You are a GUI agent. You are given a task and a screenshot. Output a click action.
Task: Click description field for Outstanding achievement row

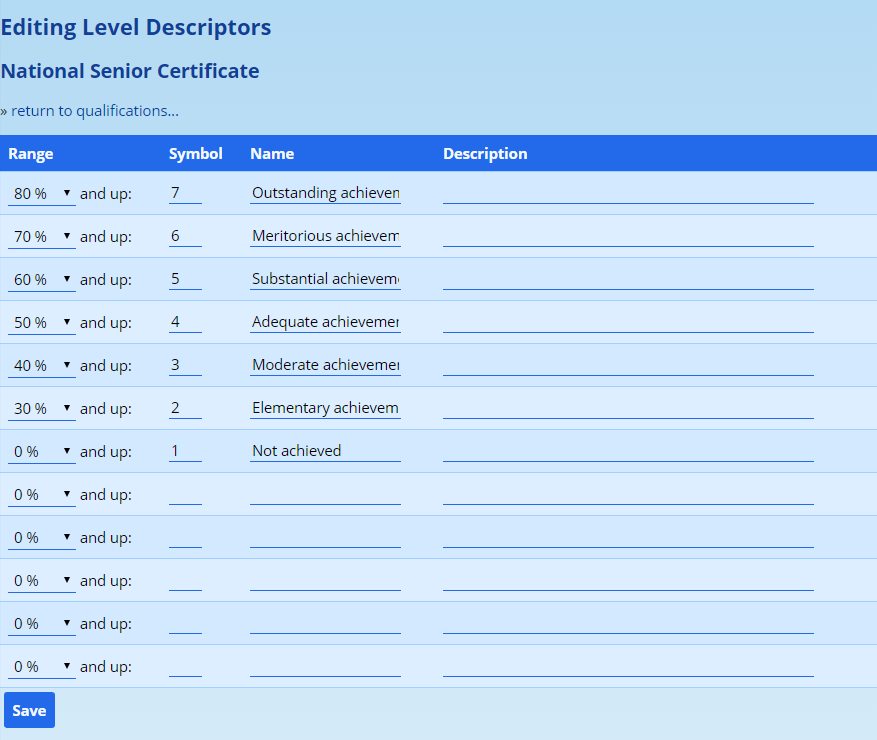tap(628, 193)
